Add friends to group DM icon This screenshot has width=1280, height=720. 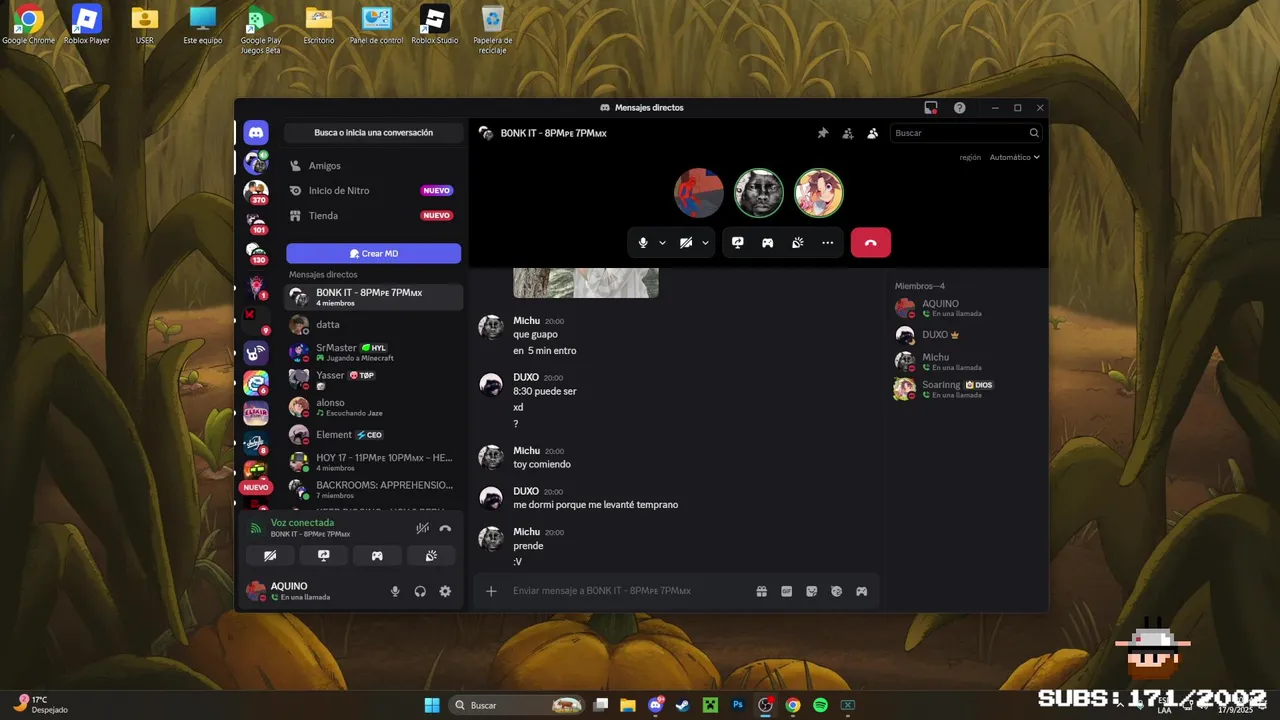[848, 133]
